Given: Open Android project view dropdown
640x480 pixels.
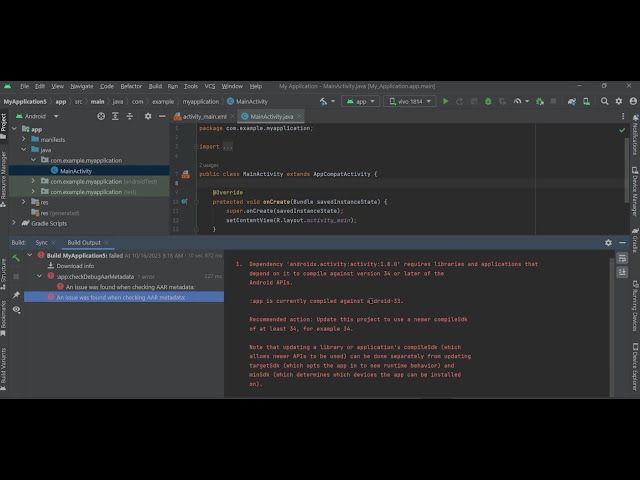Looking at the screenshot, I should coord(37,116).
